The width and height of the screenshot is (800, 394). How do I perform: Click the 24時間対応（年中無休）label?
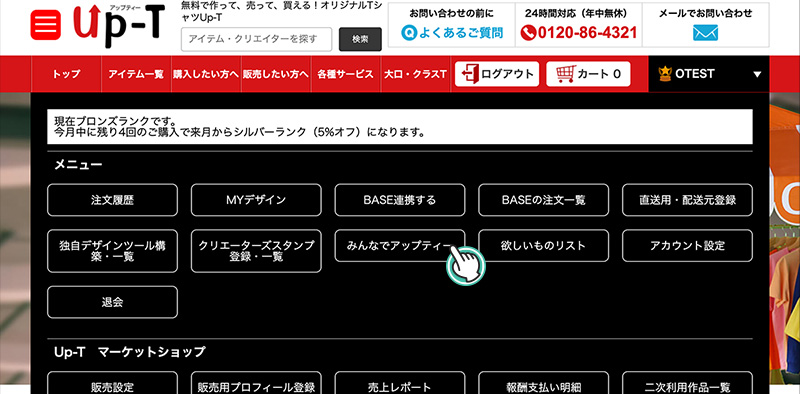579,14
